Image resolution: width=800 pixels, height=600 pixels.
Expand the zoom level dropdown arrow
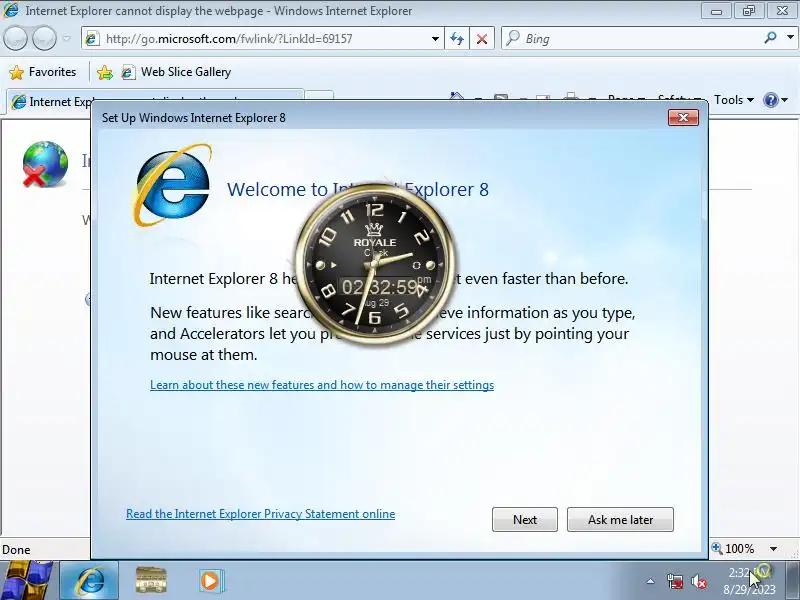[773, 549]
